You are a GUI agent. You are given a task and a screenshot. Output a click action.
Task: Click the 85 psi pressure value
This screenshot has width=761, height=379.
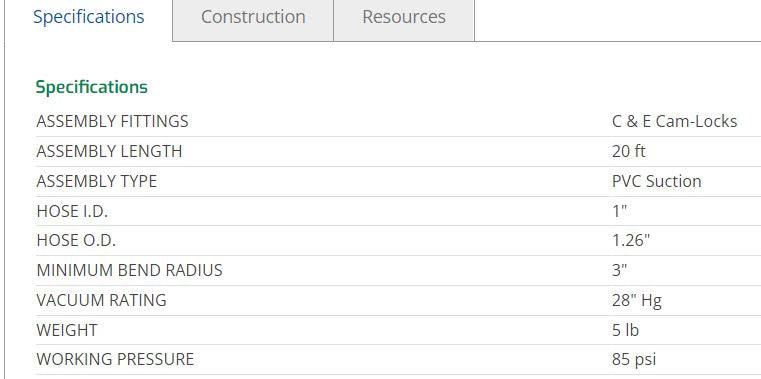pos(634,360)
